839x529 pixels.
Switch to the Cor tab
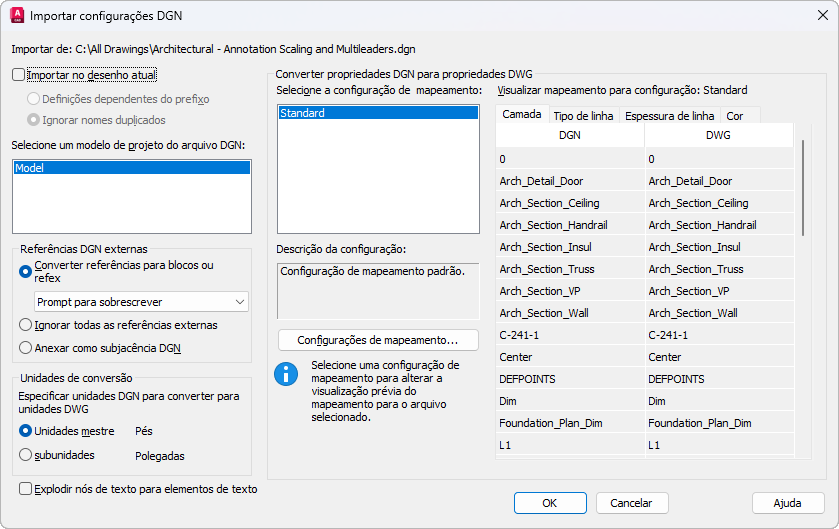735,116
